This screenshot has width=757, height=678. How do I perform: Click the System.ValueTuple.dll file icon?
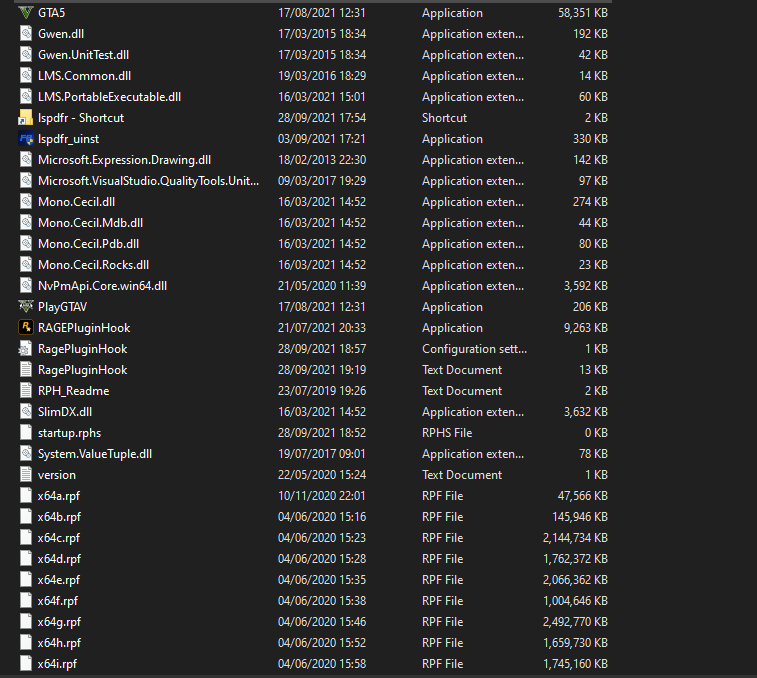26,453
